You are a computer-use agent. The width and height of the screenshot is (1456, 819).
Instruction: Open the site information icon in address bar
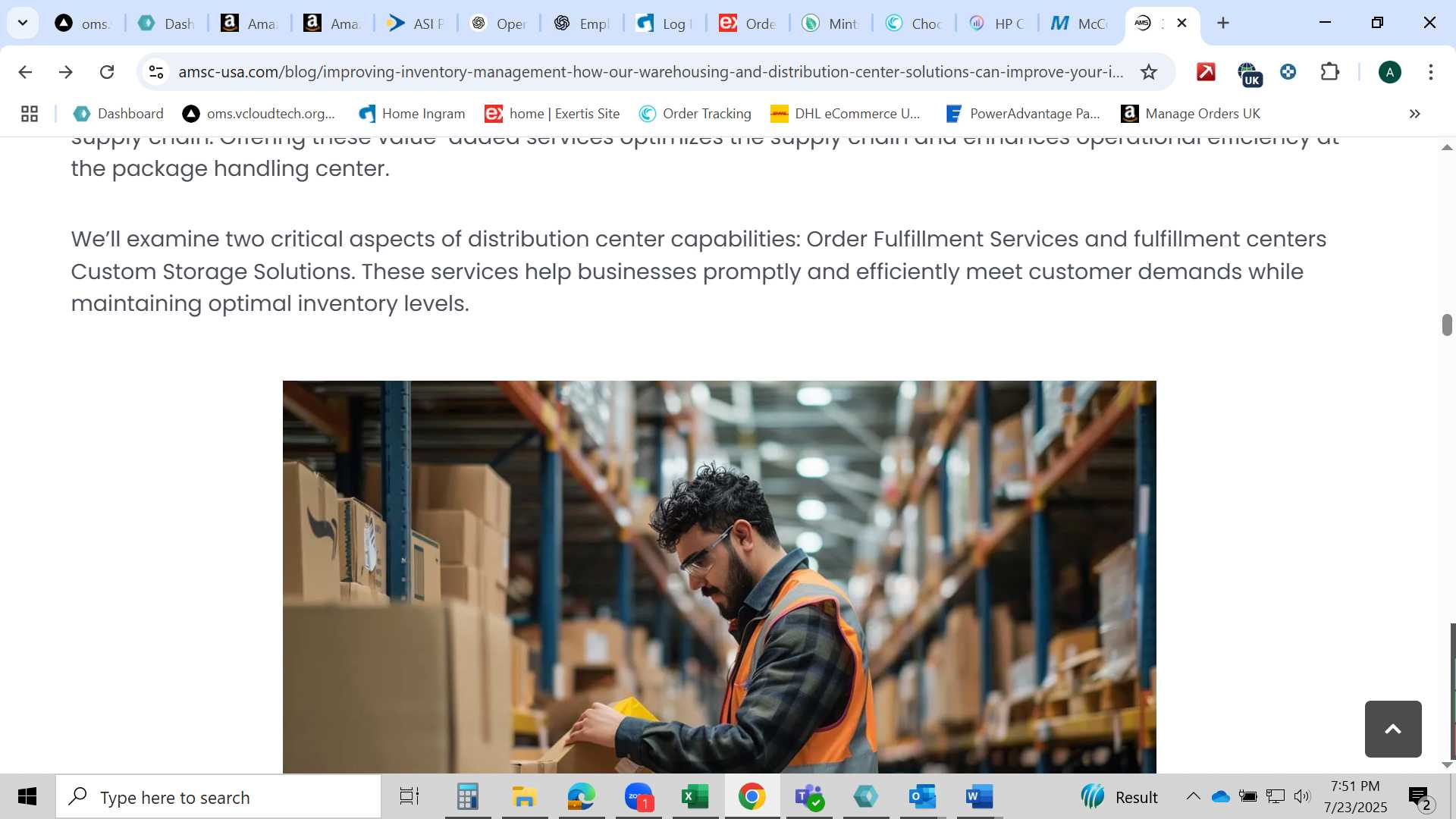(x=156, y=72)
